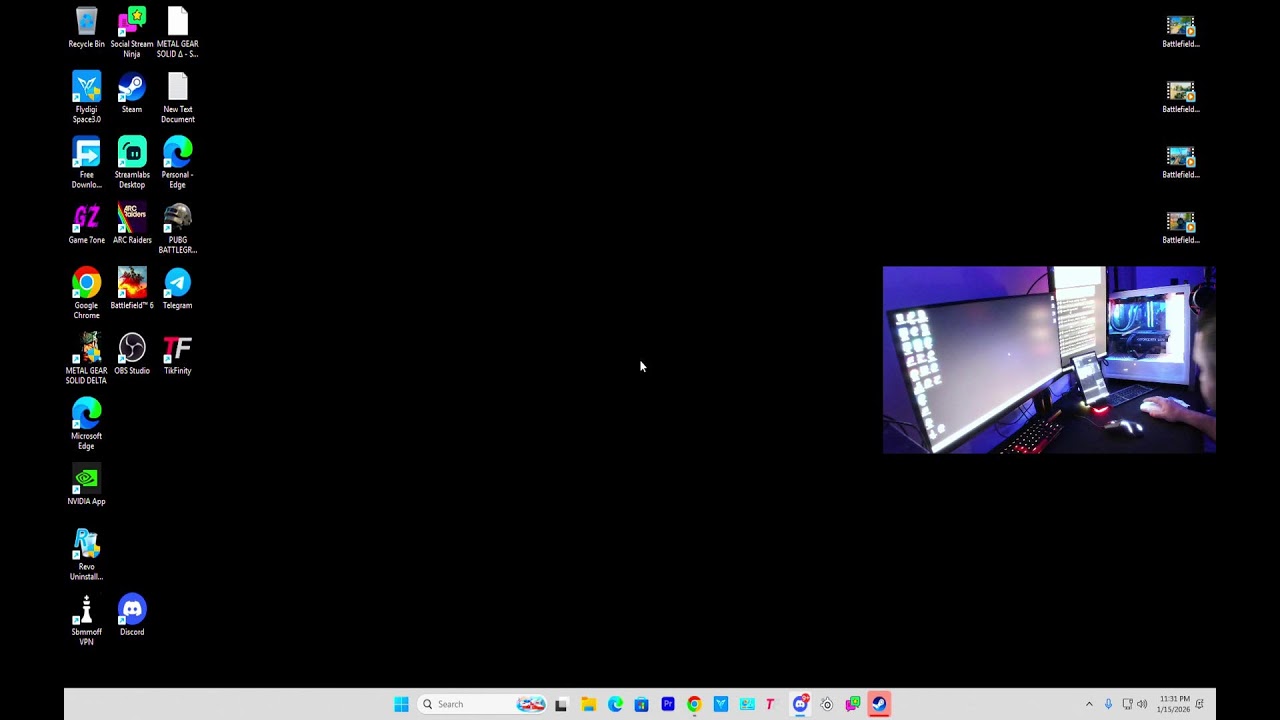The height and width of the screenshot is (720, 1280).
Task: Select the PUBG BATTLEGROUNDS desktop shortcut
Action: [177, 228]
